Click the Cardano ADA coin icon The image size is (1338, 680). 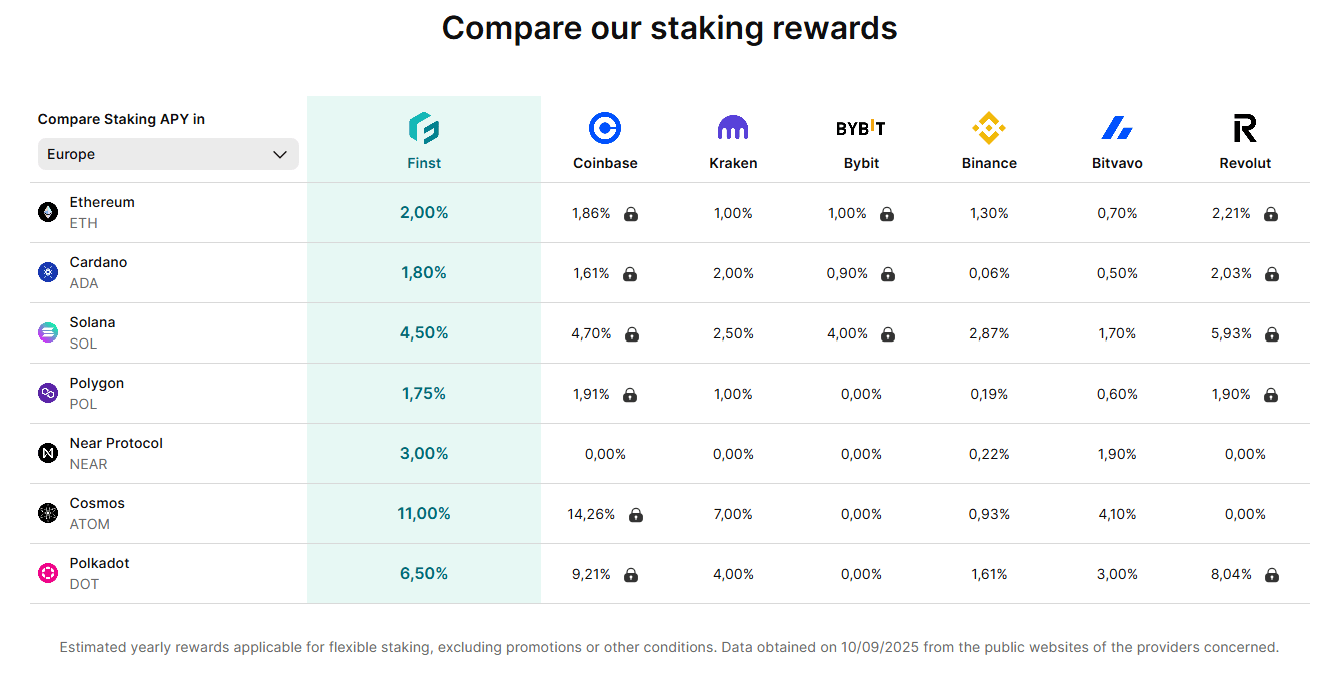point(48,272)
